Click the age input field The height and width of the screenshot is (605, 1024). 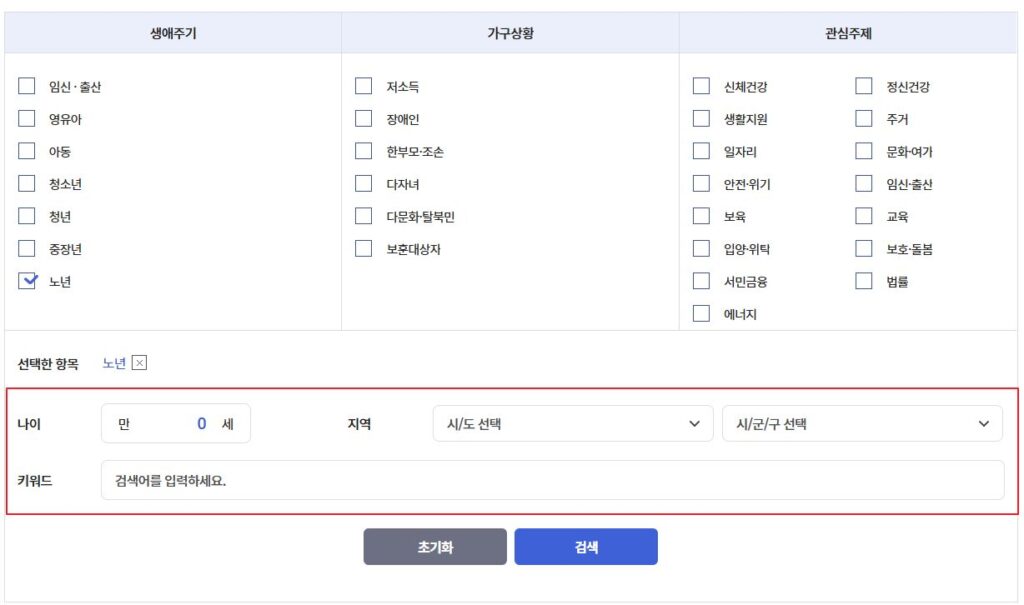176,424
